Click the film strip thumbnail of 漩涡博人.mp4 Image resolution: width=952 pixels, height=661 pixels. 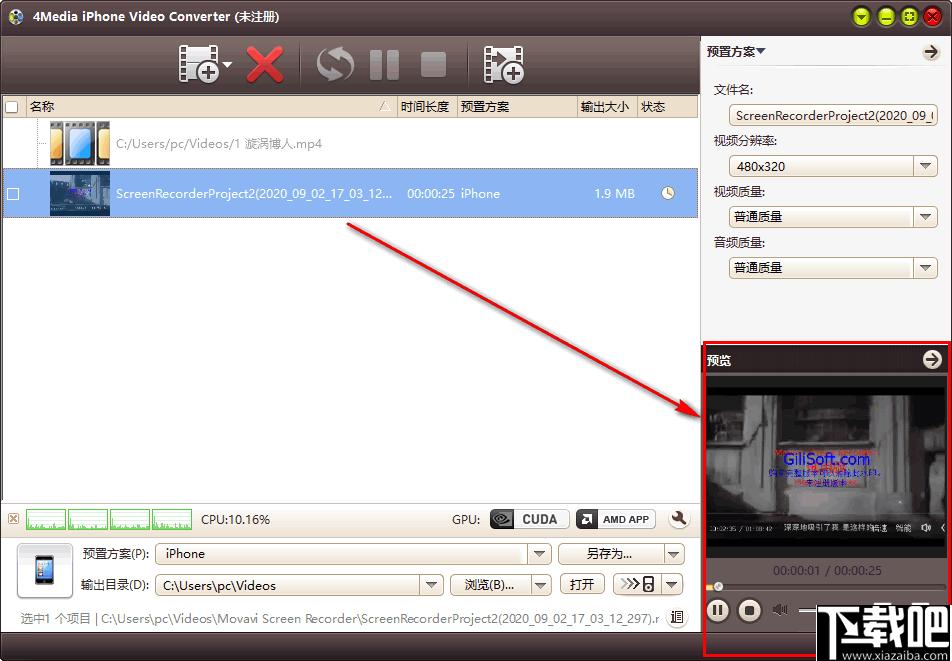[x=80, y=143]
